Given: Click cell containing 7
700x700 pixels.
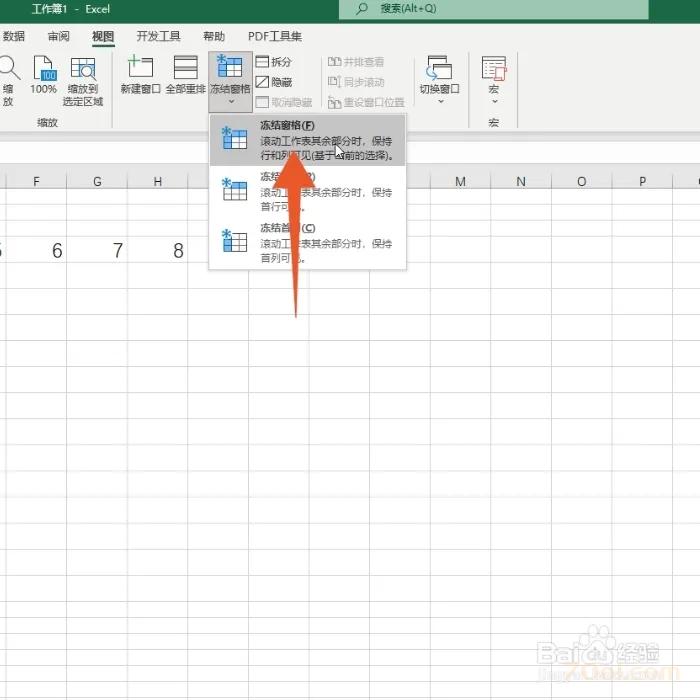Looking at the screenshot, I should coord(97,250).
